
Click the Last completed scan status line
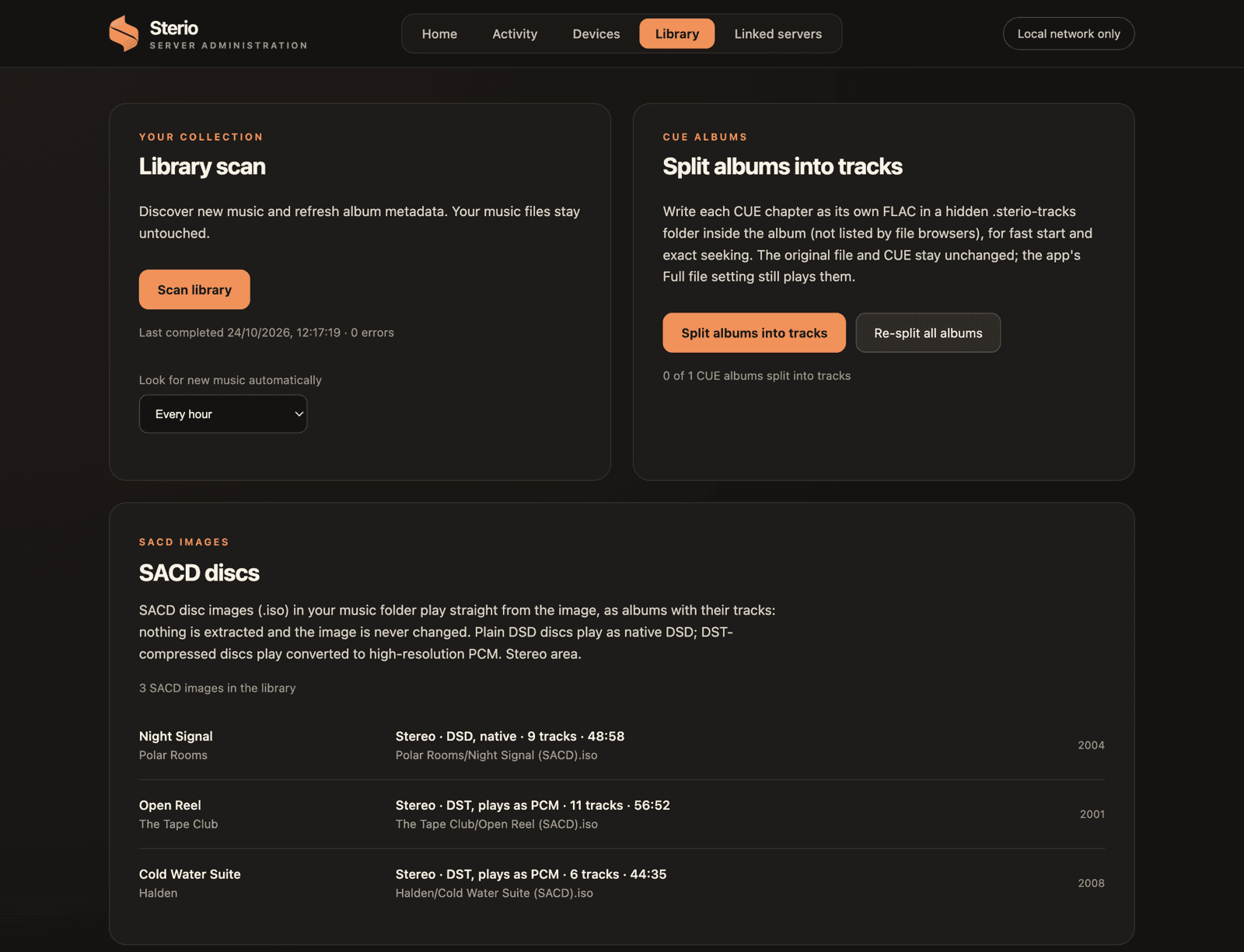(x=266, y=333)
